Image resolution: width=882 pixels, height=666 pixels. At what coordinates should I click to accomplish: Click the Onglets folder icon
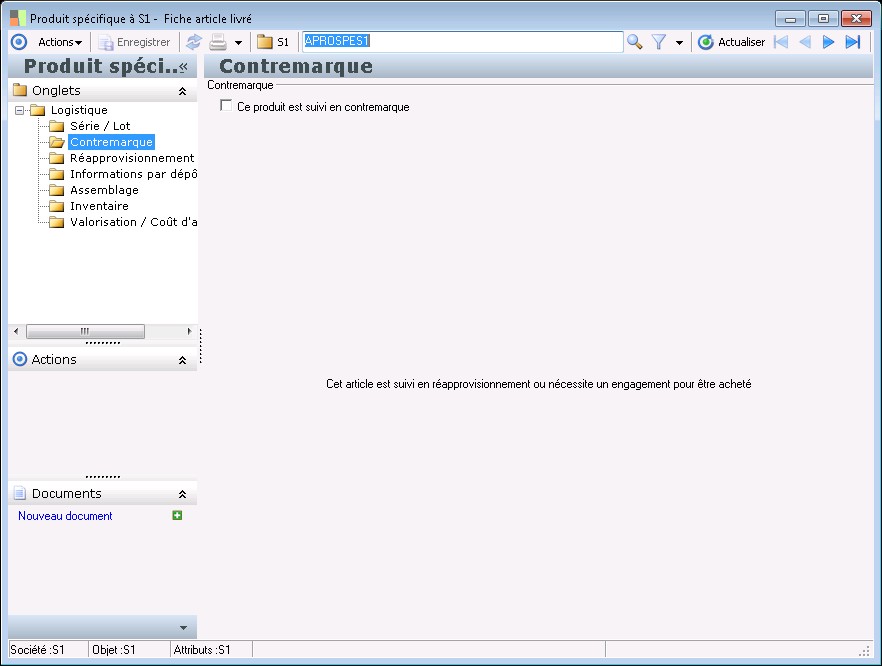point(20,90)
